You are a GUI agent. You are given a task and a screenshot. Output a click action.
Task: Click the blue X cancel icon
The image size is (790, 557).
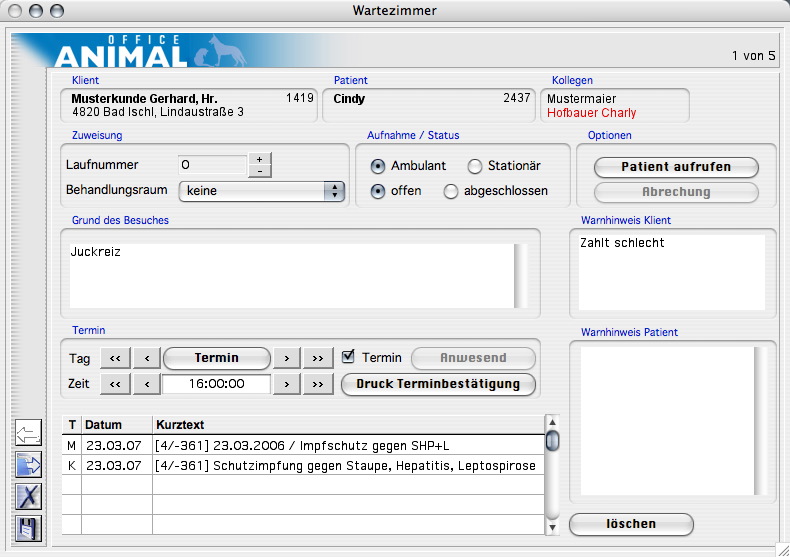(x=29, y=495)
